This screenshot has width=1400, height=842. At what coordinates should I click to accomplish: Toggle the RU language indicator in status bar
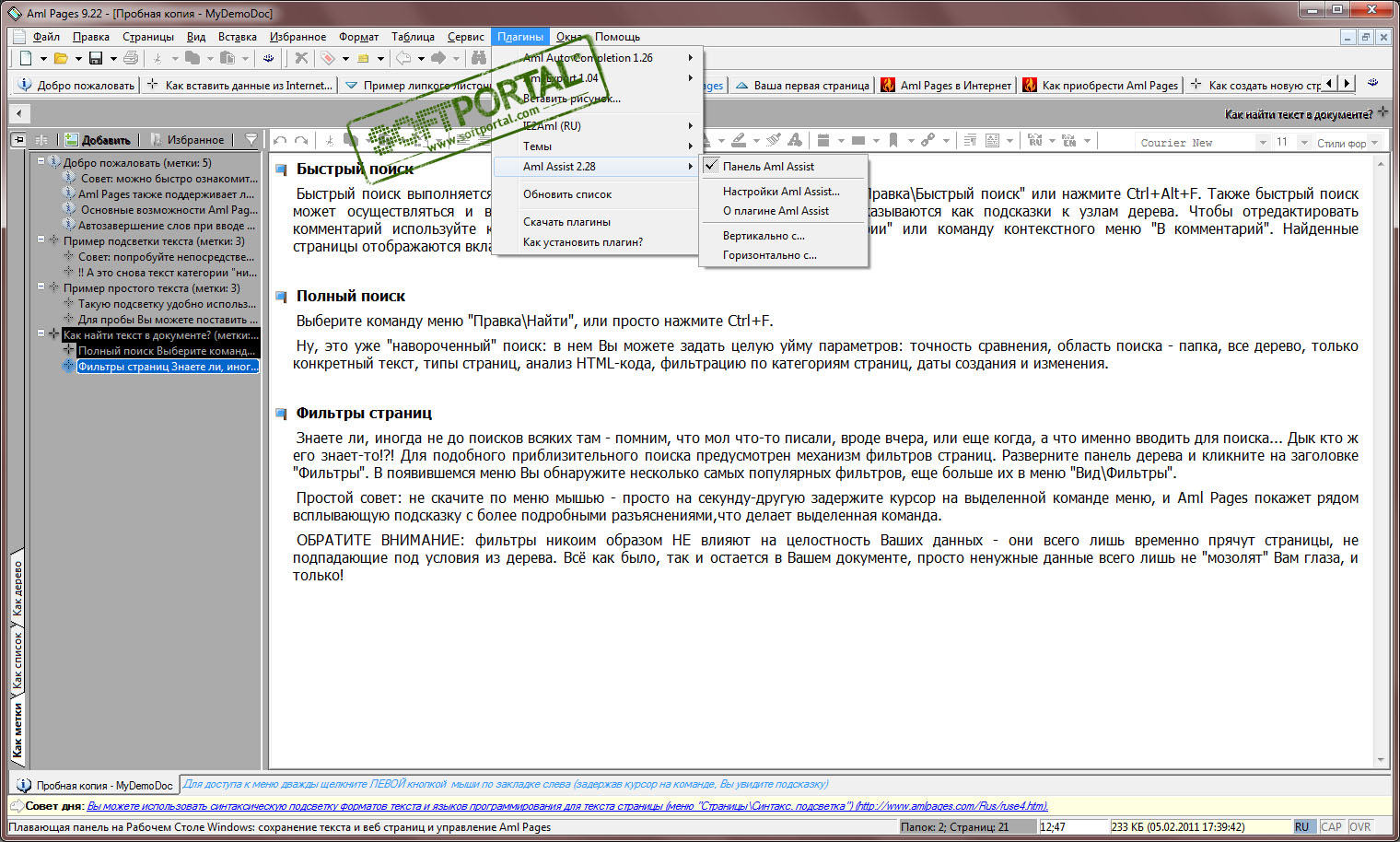[x=1302, y=827]
